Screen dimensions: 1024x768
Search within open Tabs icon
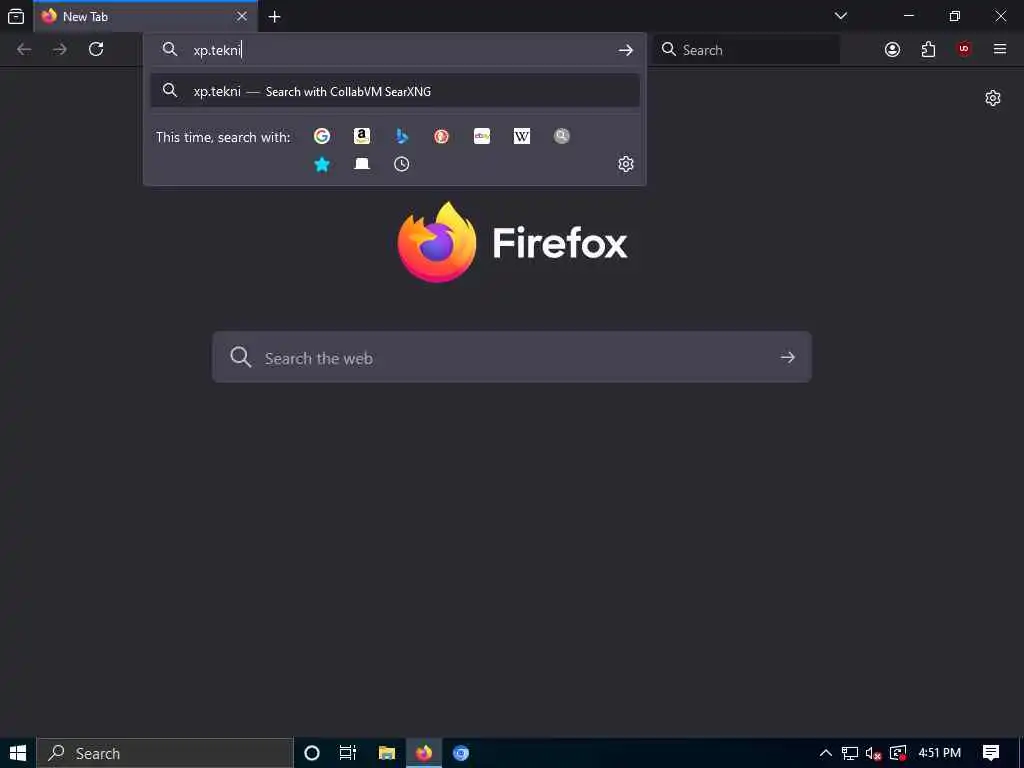pos(362,164)
